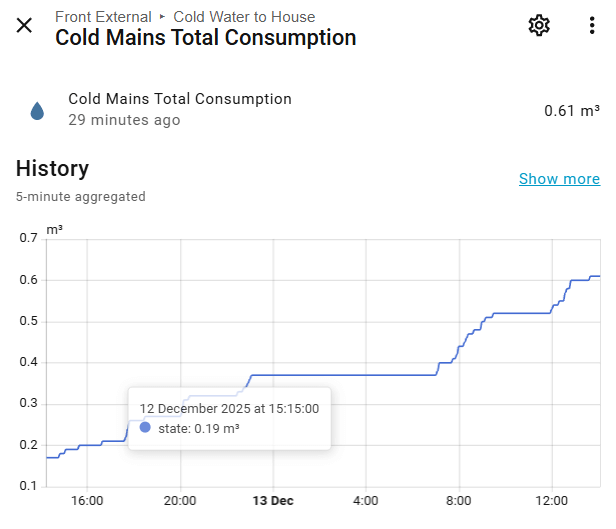The height and width of the screenshot is (529, 616).
Task: Click the 13 Dec label on time axis
Action: click(272, 500)
